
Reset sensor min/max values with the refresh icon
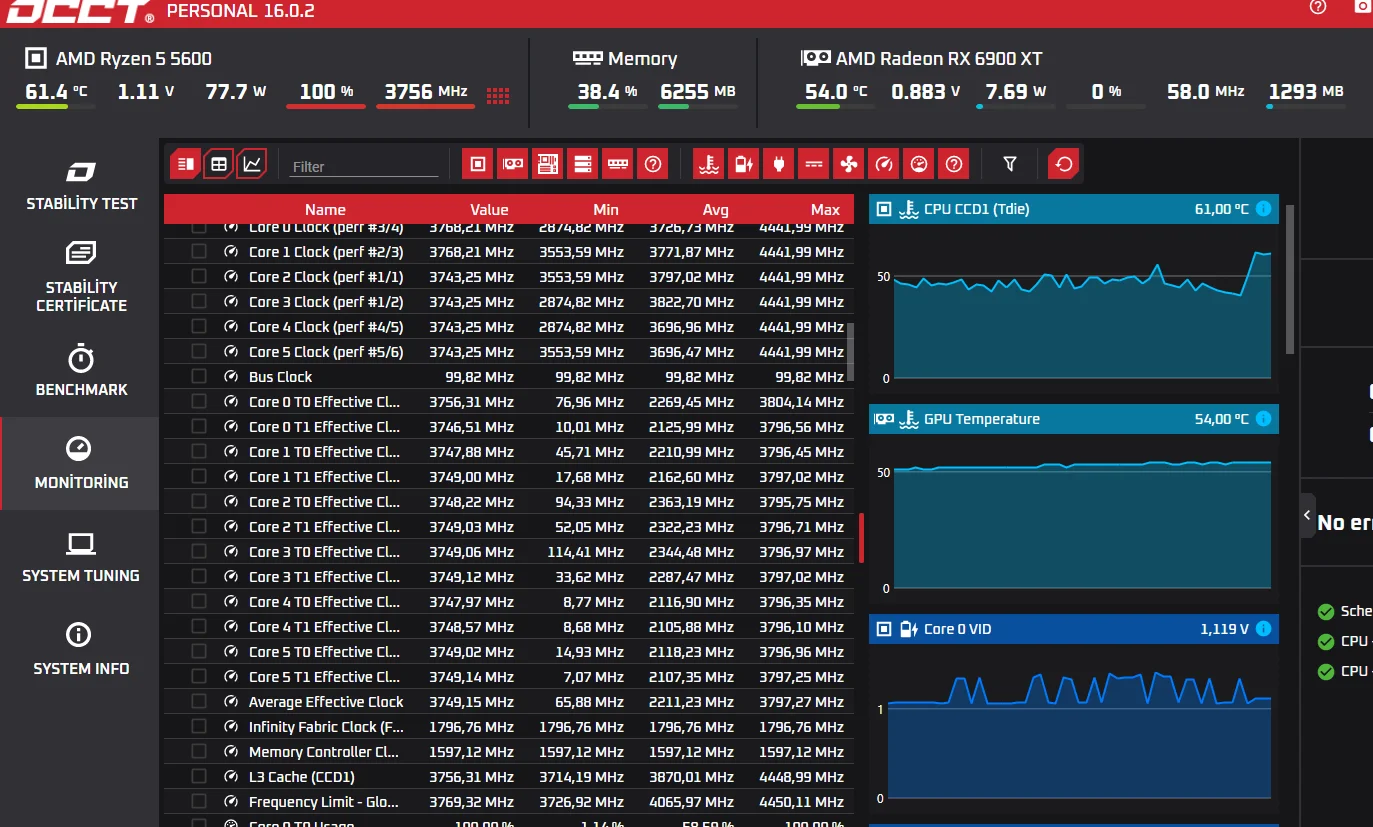coord(1064,163)
